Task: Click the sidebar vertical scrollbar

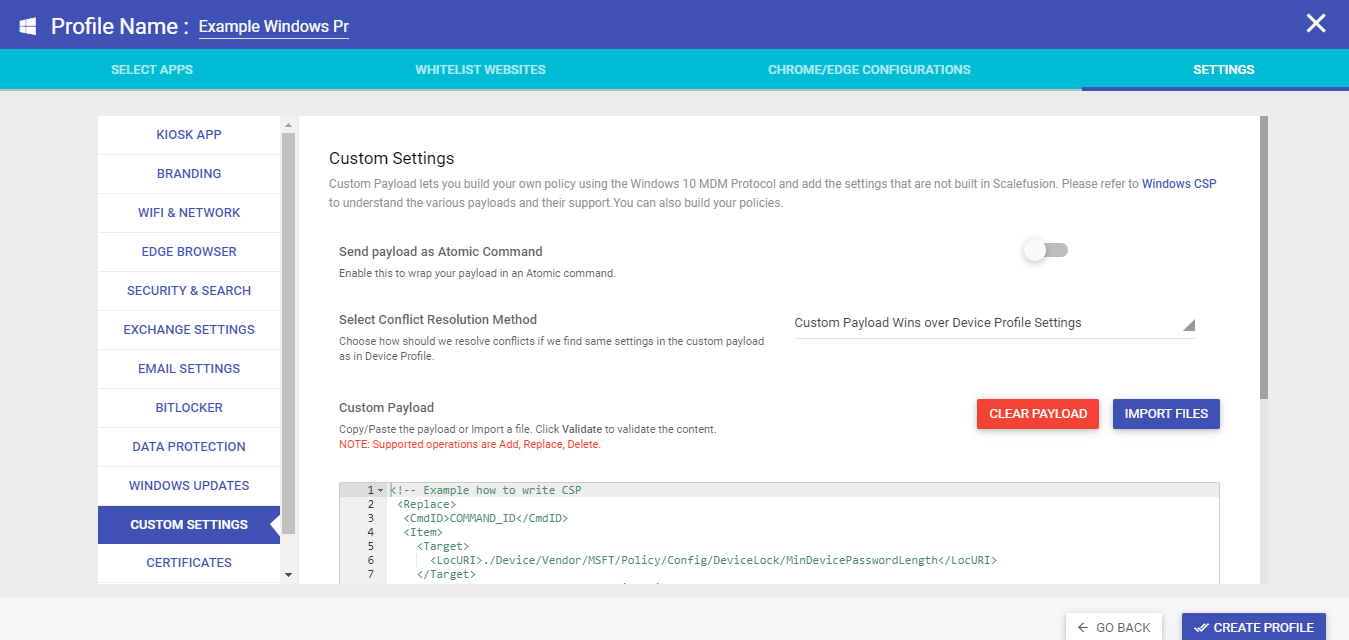Action: tap(289, 333)
